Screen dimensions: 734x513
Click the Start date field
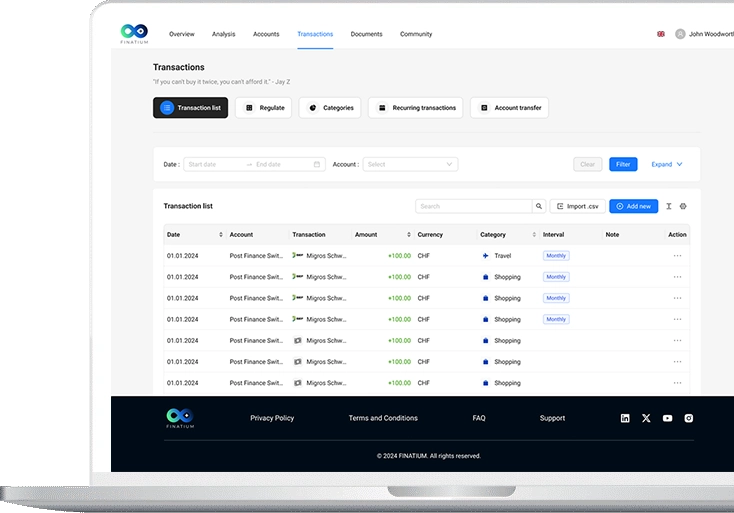(215, 164)
